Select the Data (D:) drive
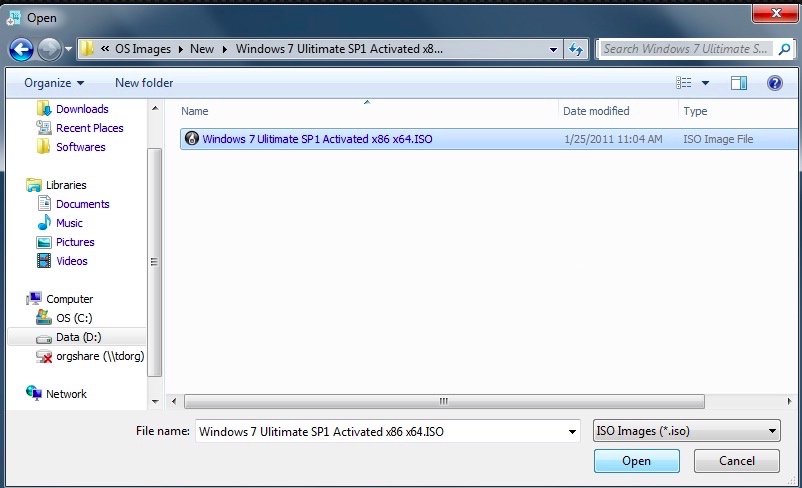The width and height of the screenshot is (802, 488). (x=78, y=337)
